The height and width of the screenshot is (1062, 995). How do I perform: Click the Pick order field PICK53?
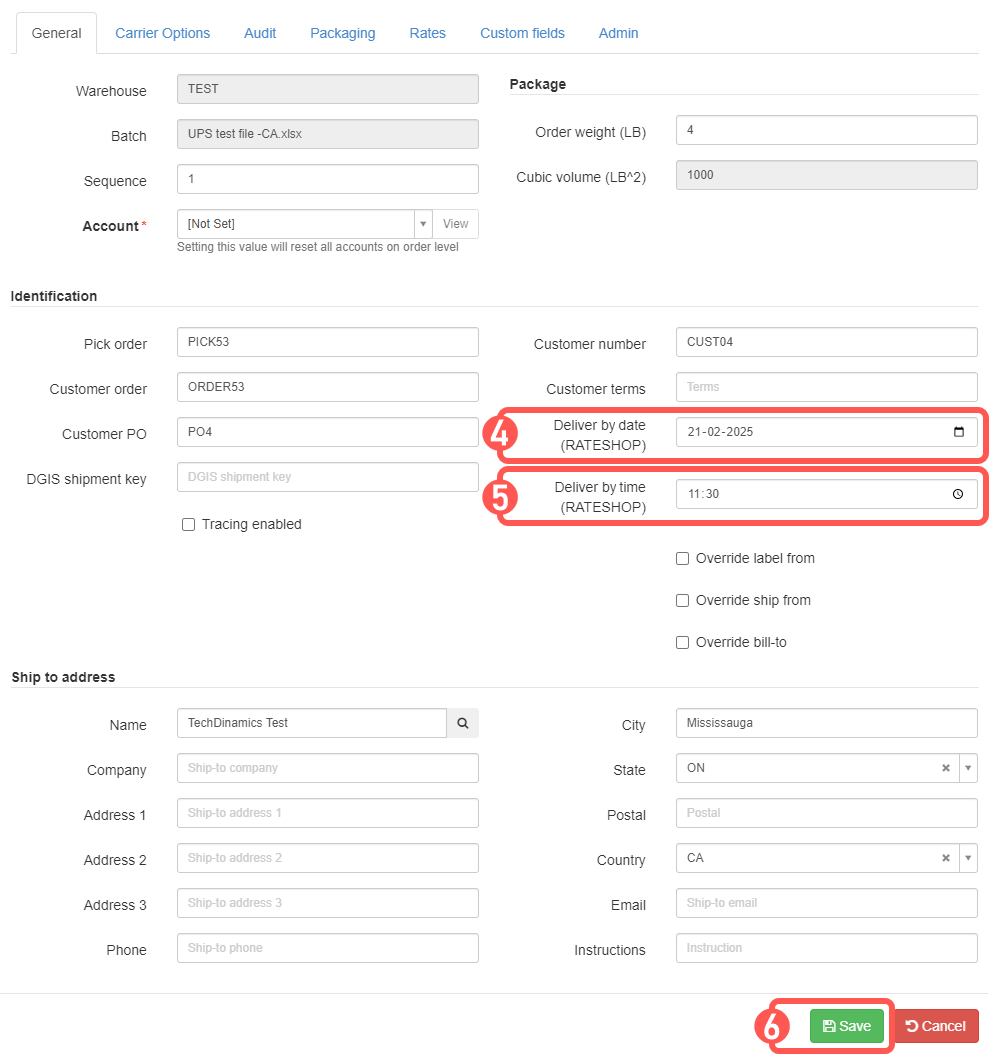point(328,342)
